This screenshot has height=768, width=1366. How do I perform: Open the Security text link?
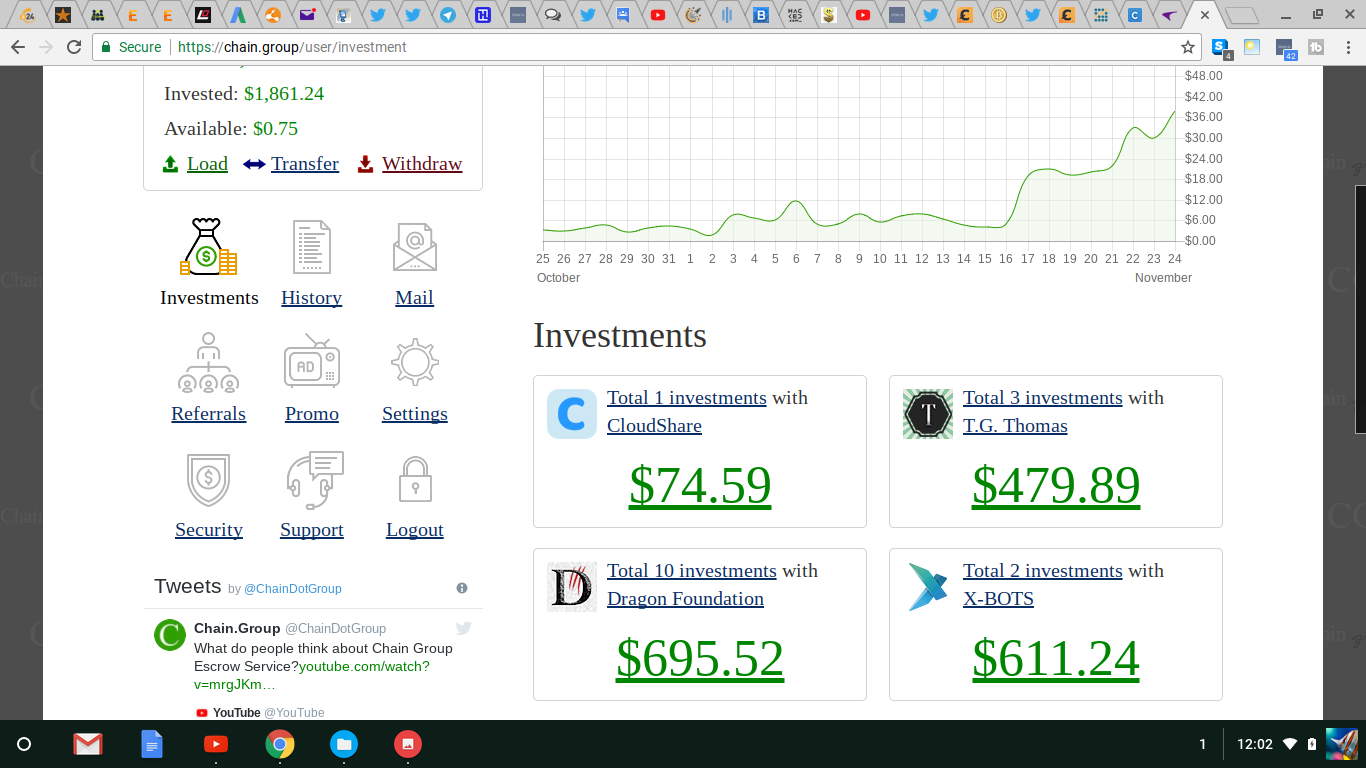[x=209, y=530]
